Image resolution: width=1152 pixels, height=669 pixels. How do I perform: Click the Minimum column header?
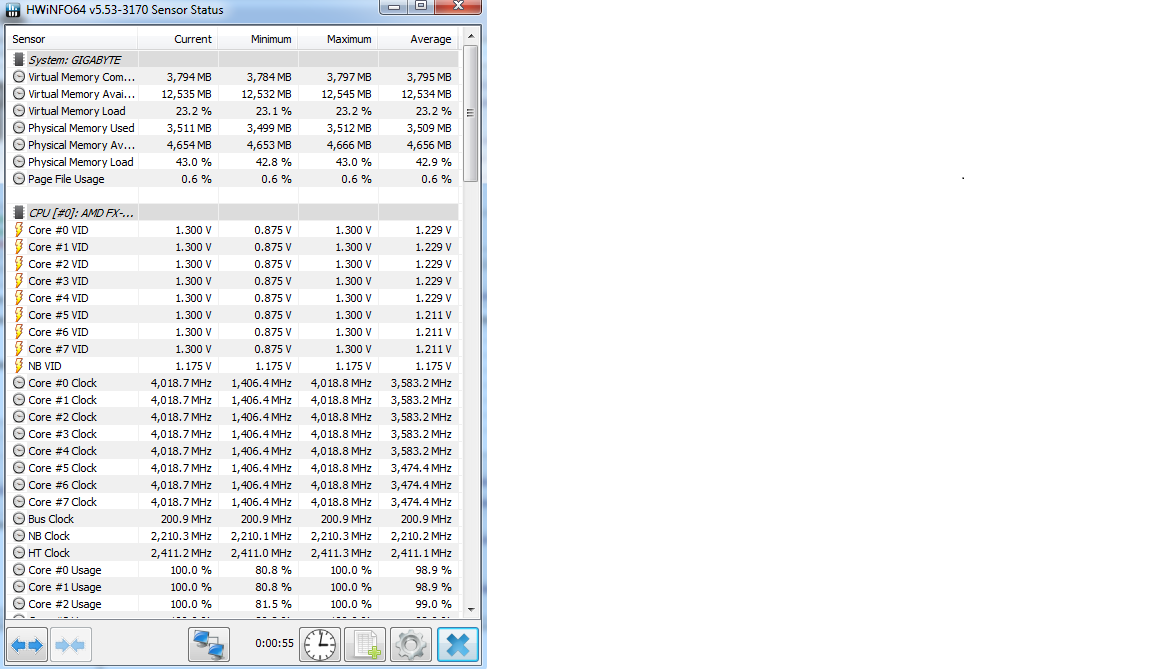pyautogui.click(x=258, y=39)
